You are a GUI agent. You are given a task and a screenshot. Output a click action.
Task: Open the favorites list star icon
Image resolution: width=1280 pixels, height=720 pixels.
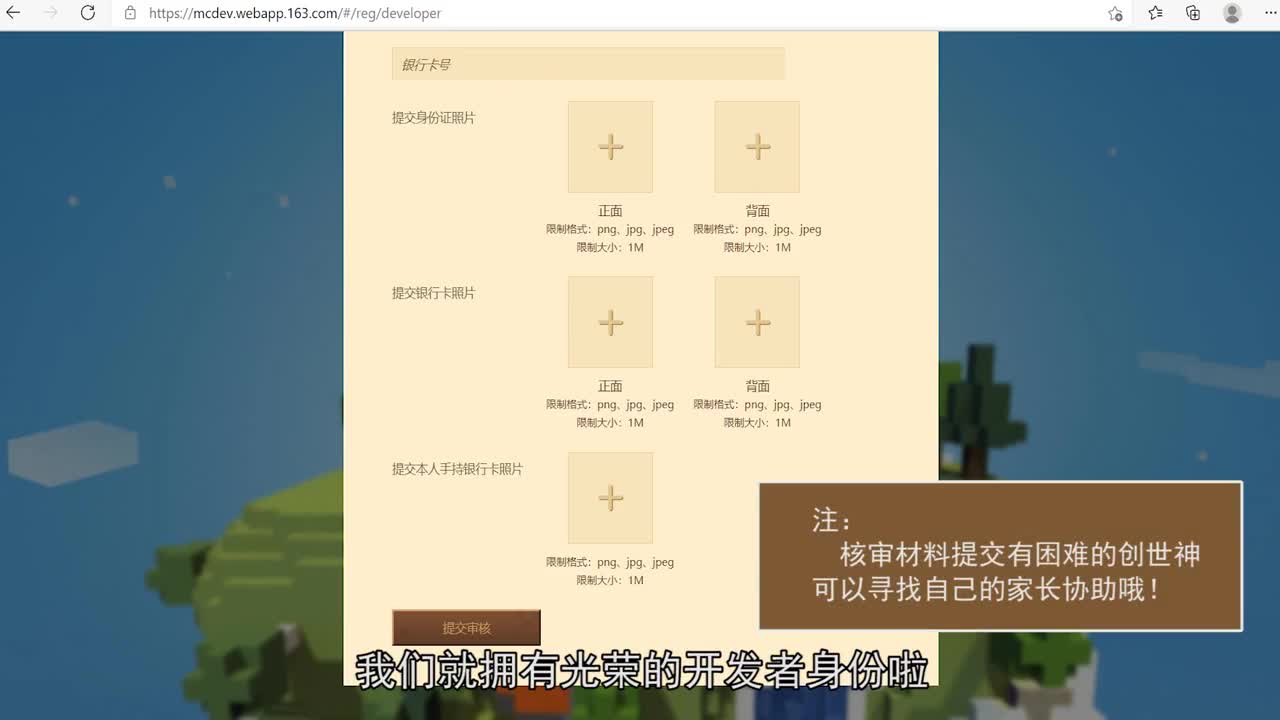click(x=1154, y=13)
